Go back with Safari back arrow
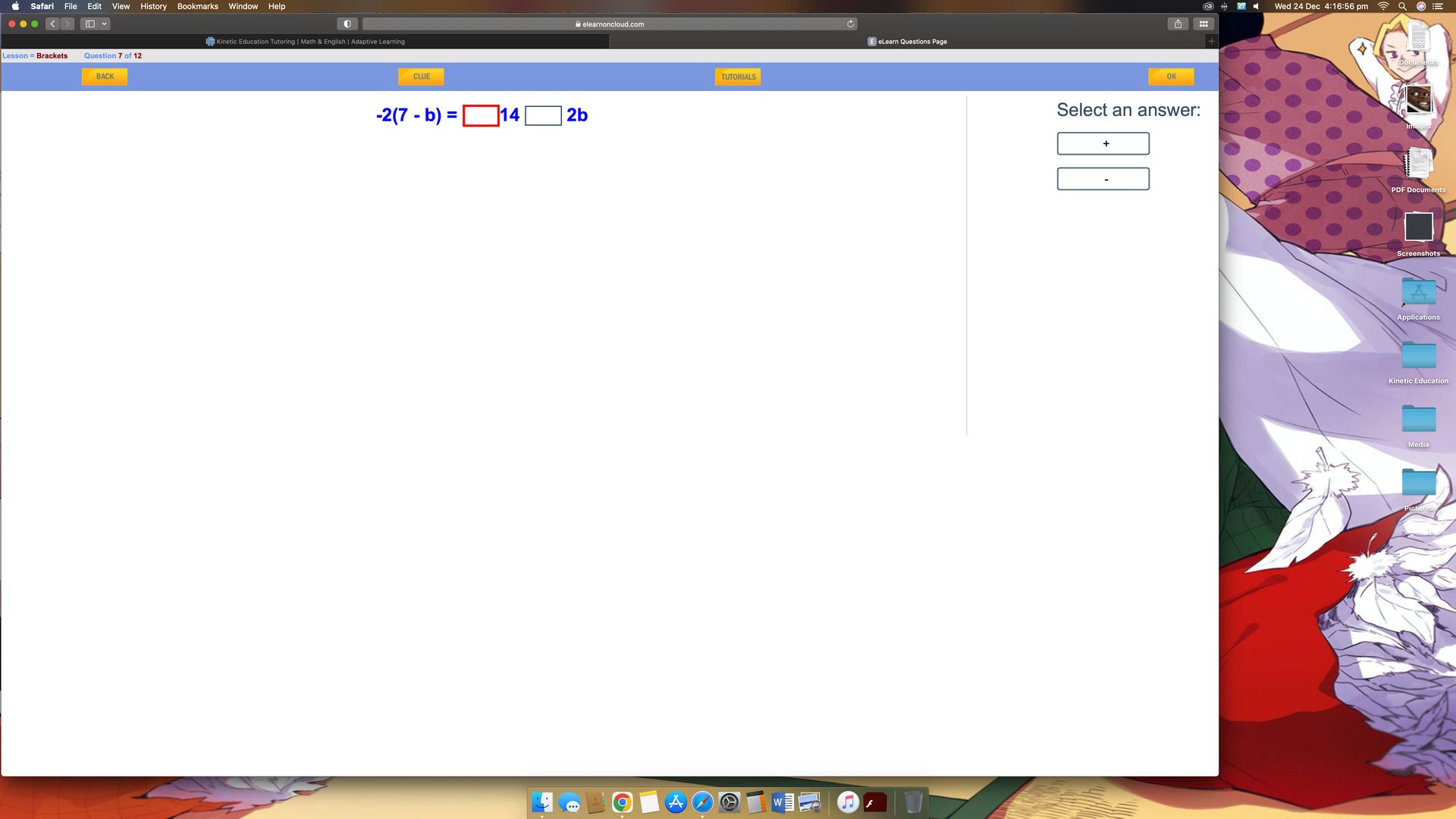This screenshot has width=1456, height=819. tap(52, 24)
